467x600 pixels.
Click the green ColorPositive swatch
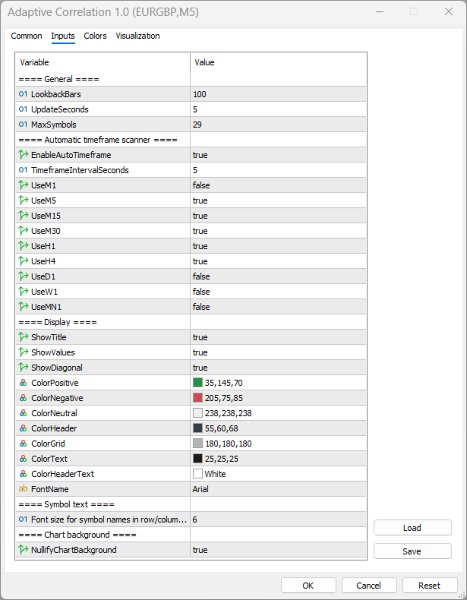pos(198,383)
